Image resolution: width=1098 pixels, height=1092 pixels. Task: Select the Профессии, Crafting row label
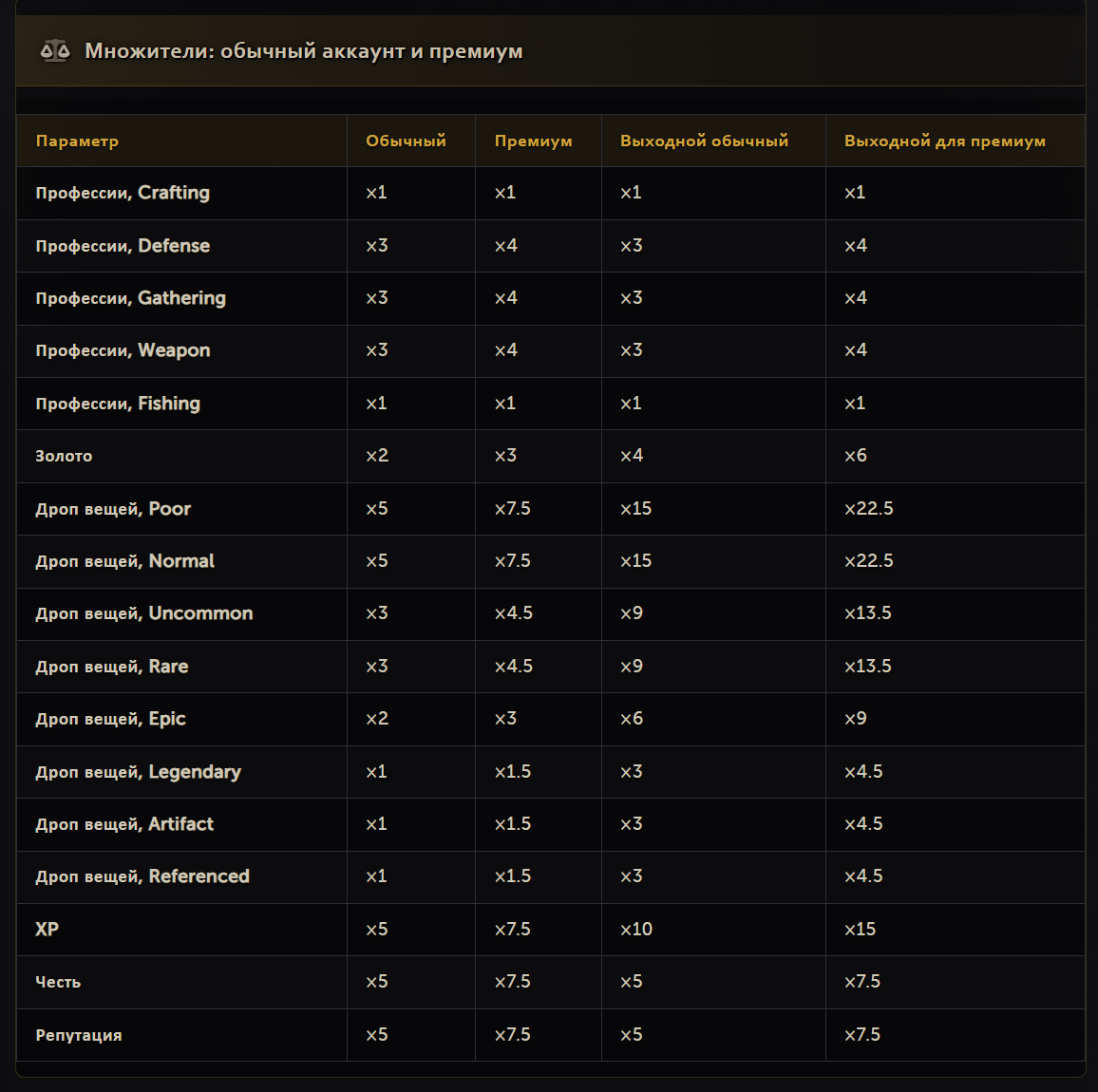coord(123,193)
